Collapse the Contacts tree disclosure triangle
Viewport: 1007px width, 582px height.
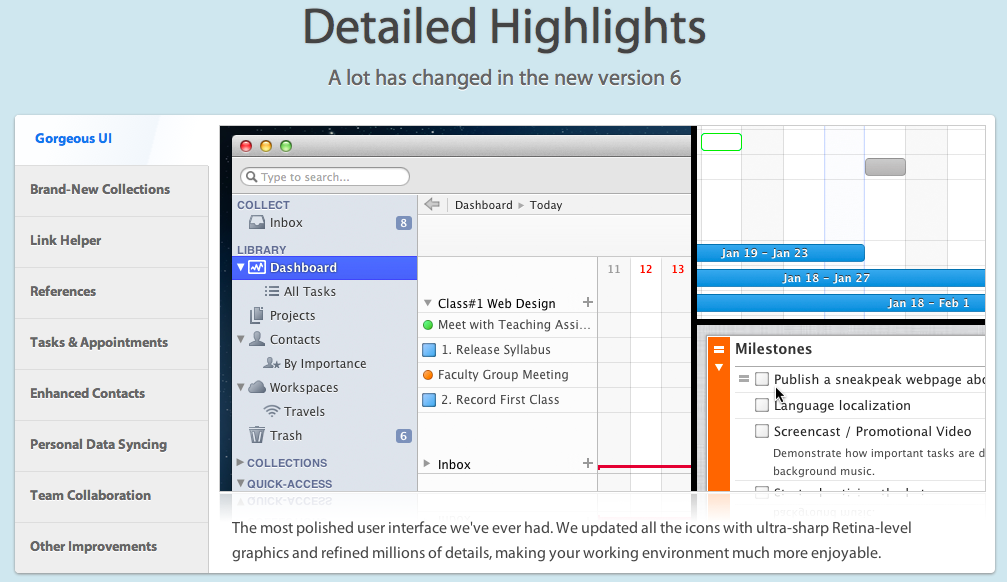point(241,339)
